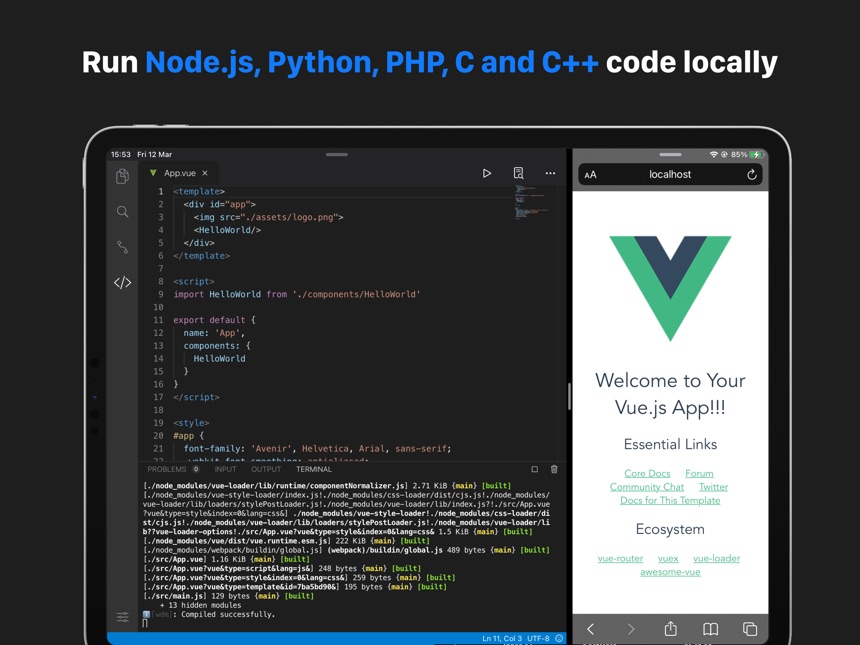Open the Explorer files icon in sidebar
860x645 pixels.
(122, 176)
